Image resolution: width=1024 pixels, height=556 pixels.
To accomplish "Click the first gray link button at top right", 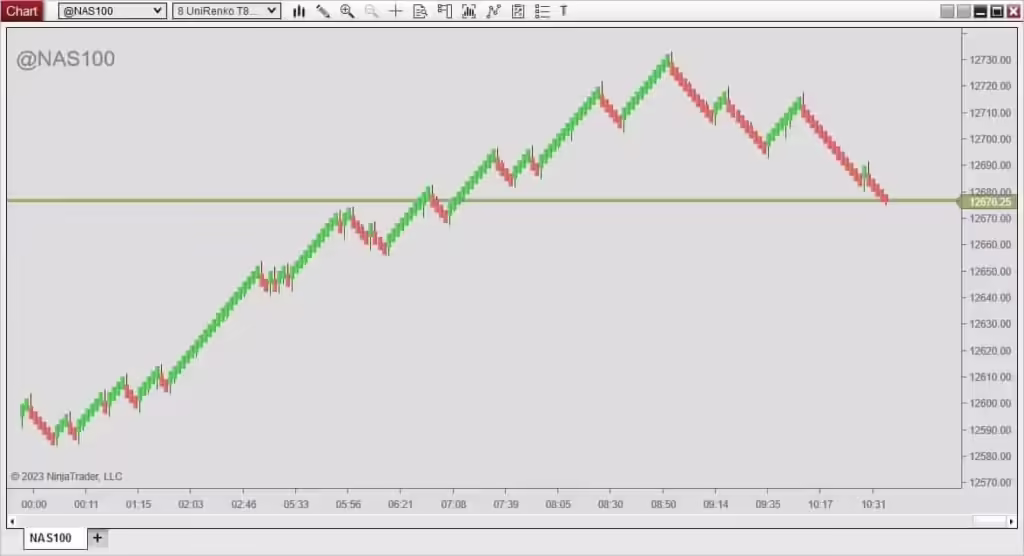I will pos(948,11).
